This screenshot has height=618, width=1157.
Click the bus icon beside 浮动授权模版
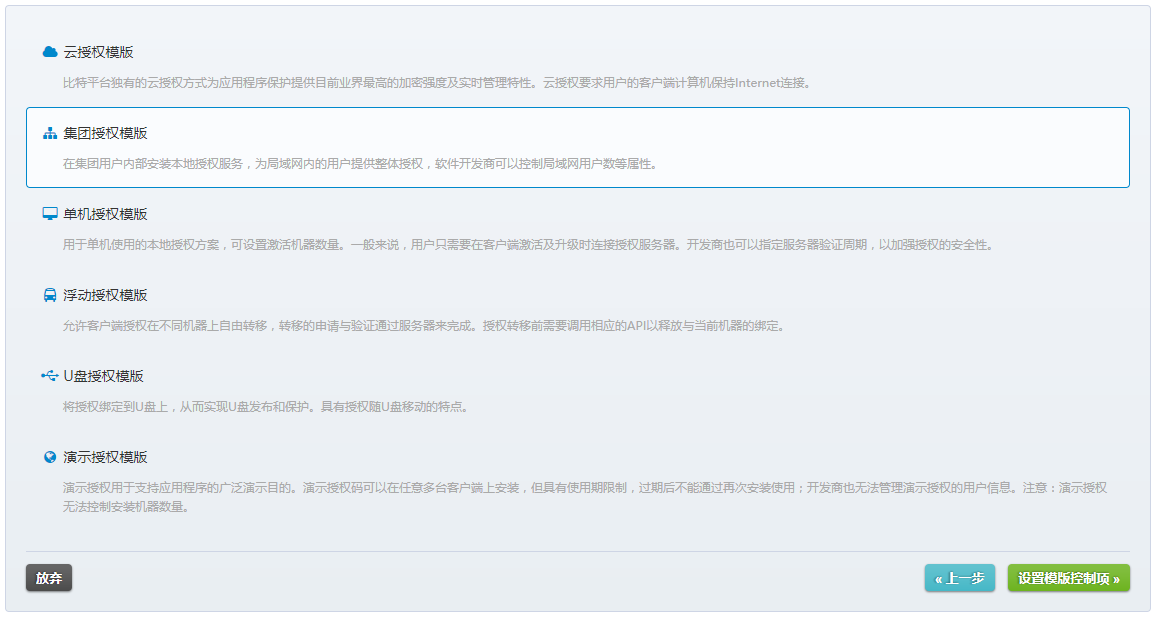pos(50,295)
